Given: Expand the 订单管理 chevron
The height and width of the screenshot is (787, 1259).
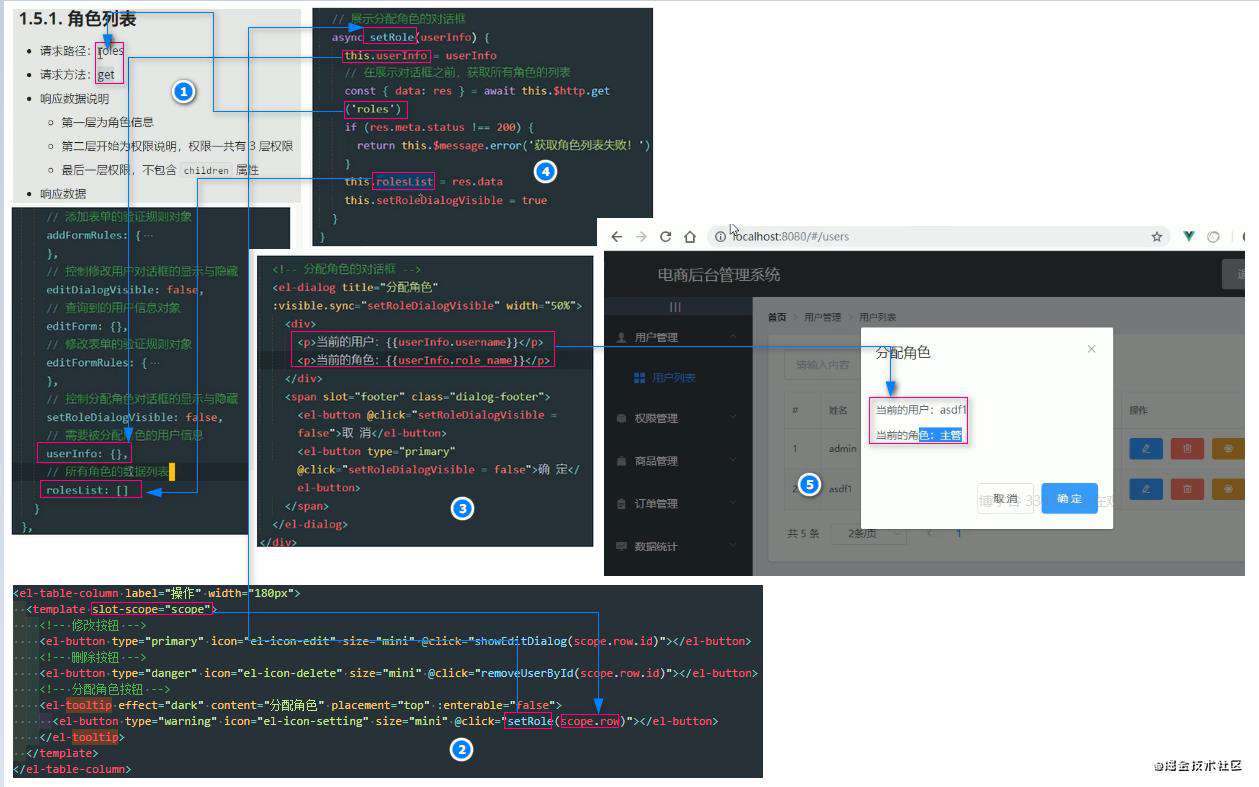Looking at the screenshot, I should tap(734, 504).
